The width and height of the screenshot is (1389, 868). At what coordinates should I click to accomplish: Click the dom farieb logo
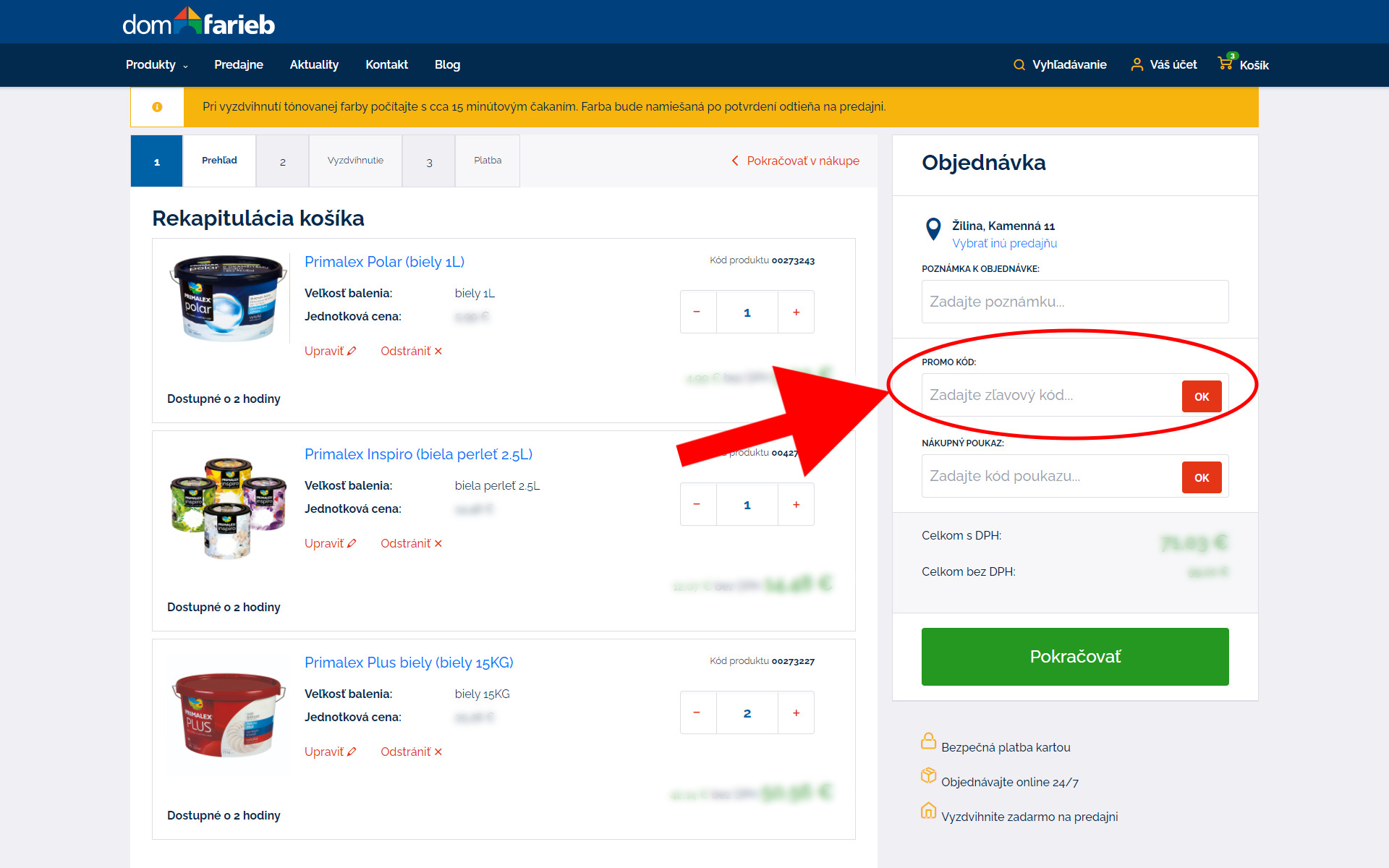(198, 22)
